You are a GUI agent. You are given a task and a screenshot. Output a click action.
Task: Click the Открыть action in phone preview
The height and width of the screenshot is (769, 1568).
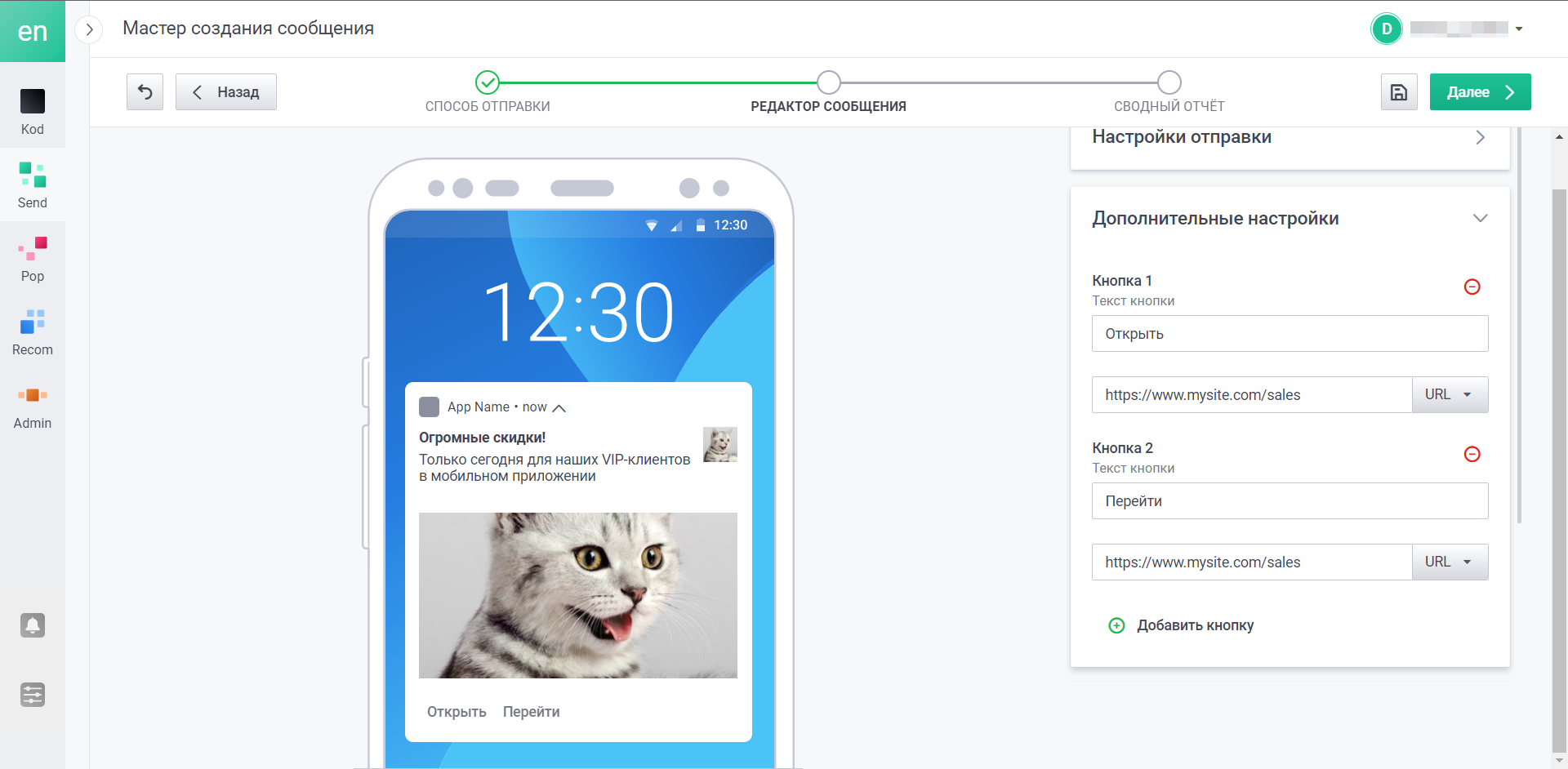click(457, 712)
